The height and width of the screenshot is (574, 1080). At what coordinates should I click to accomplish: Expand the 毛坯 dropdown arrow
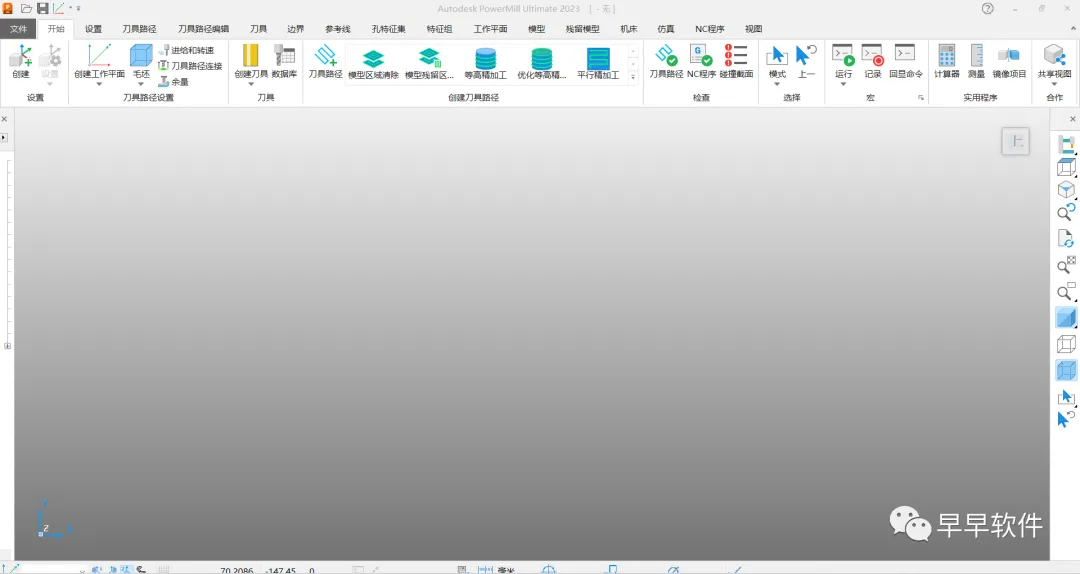[x=141, y=84]
